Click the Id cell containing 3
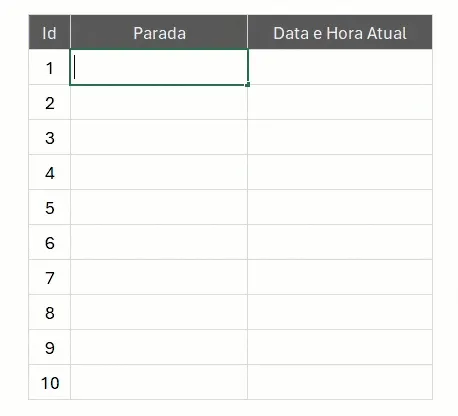Viewport: 458px width, 416px height. [49, 137]
